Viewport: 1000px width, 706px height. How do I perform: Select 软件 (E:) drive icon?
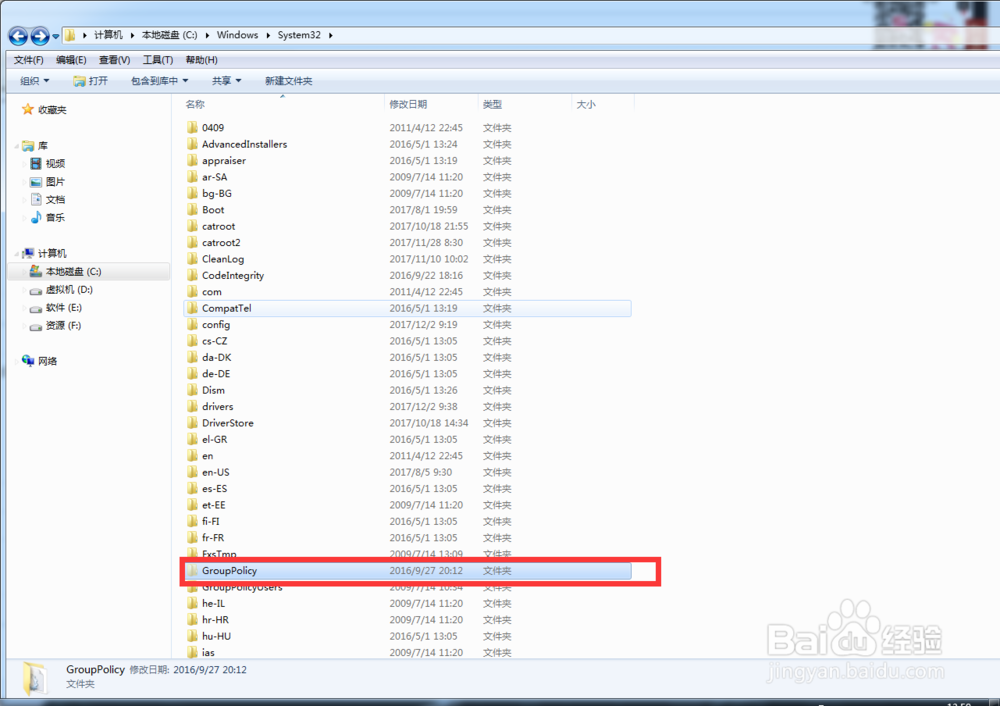click(x=36, y=308)
